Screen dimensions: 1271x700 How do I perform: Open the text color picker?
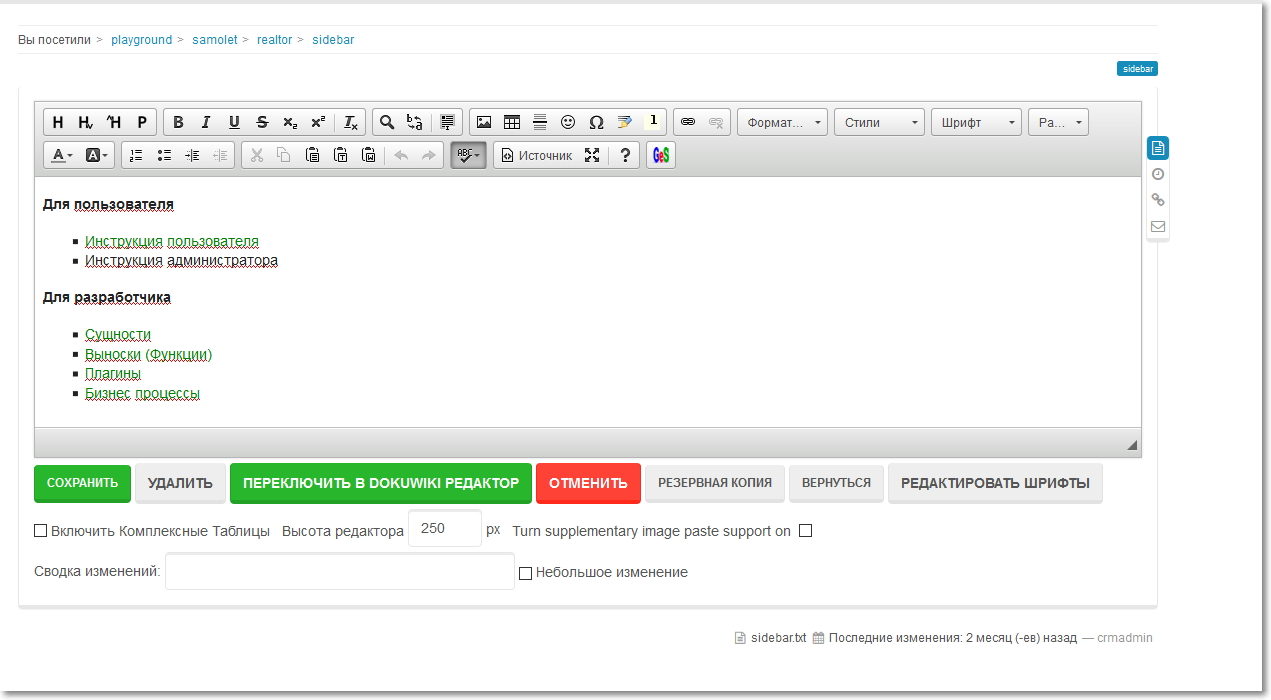62,155
